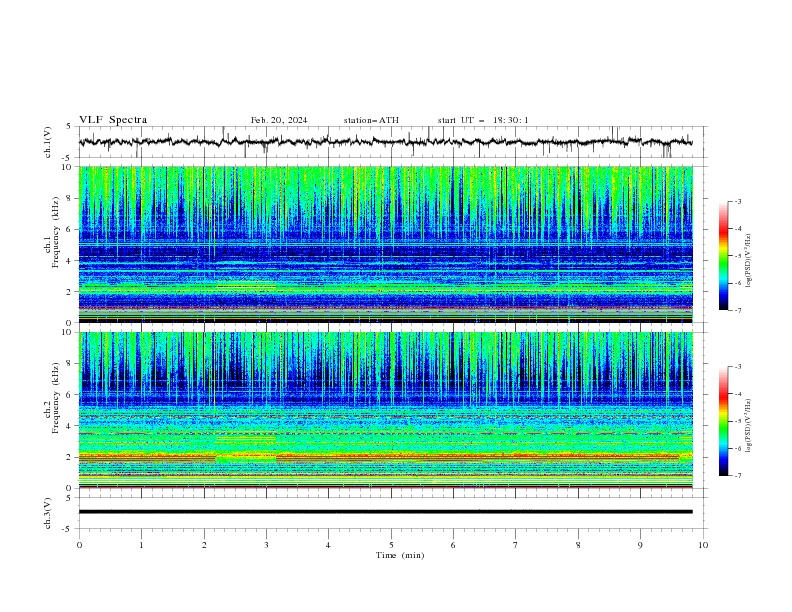Click the "-7" label on ch.2 colorbar
Viewport: 792px width, 612px height.
[737, 476]
